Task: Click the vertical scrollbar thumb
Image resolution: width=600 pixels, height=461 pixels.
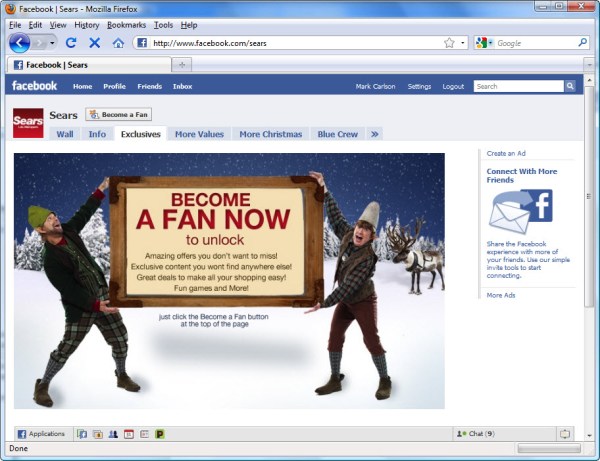Action: [x=589, y=196]
